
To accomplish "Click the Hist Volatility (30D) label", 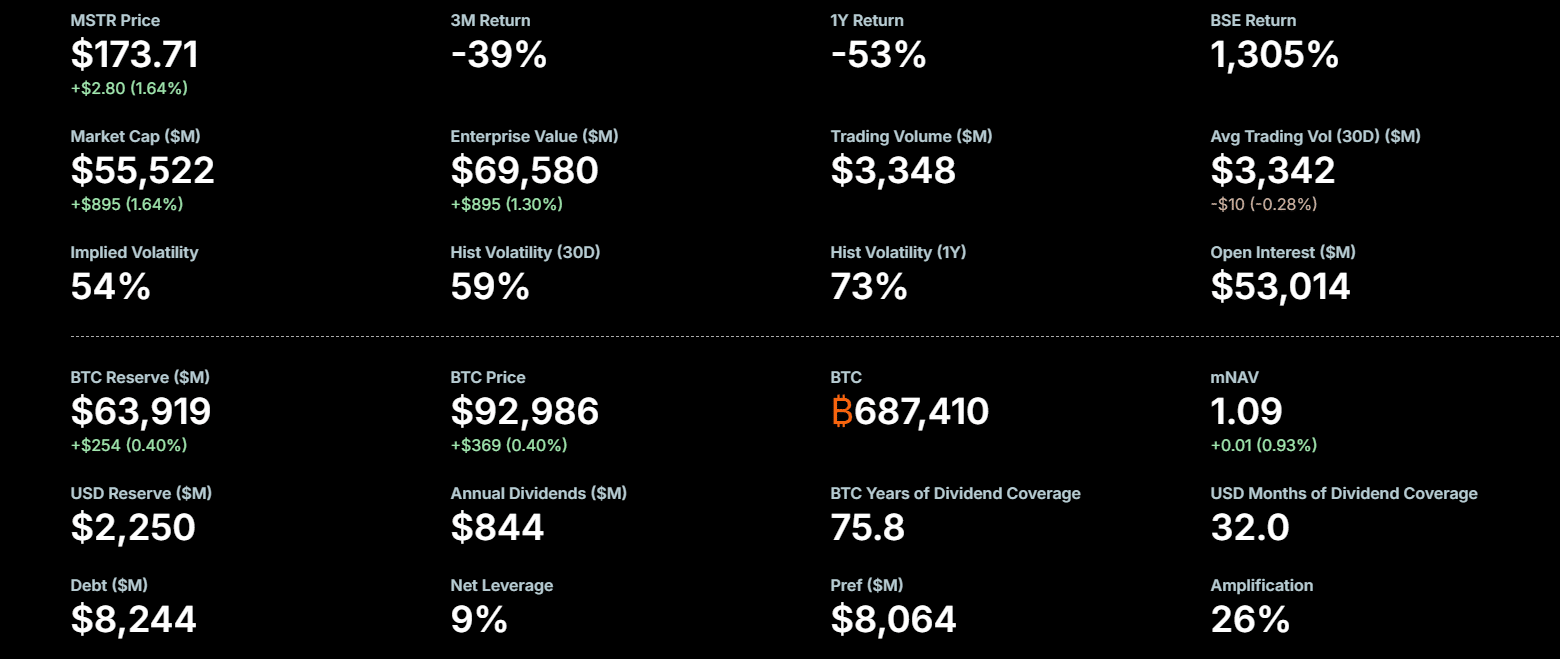I will (x=525, y=252).
